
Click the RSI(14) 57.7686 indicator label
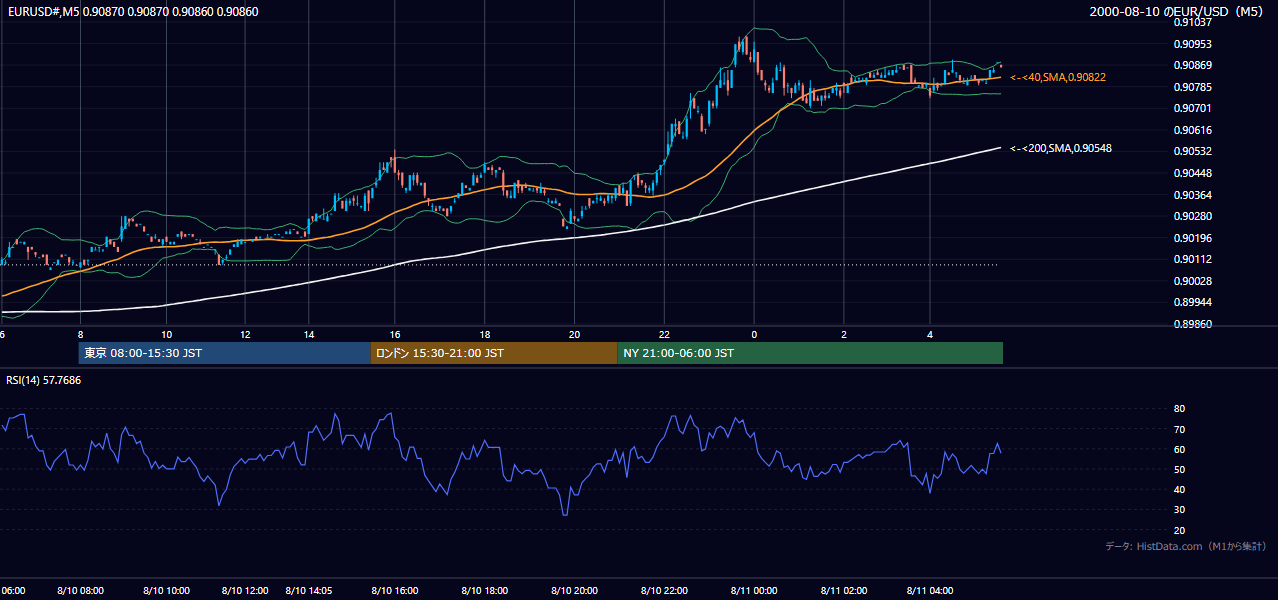tap(44, 380)
